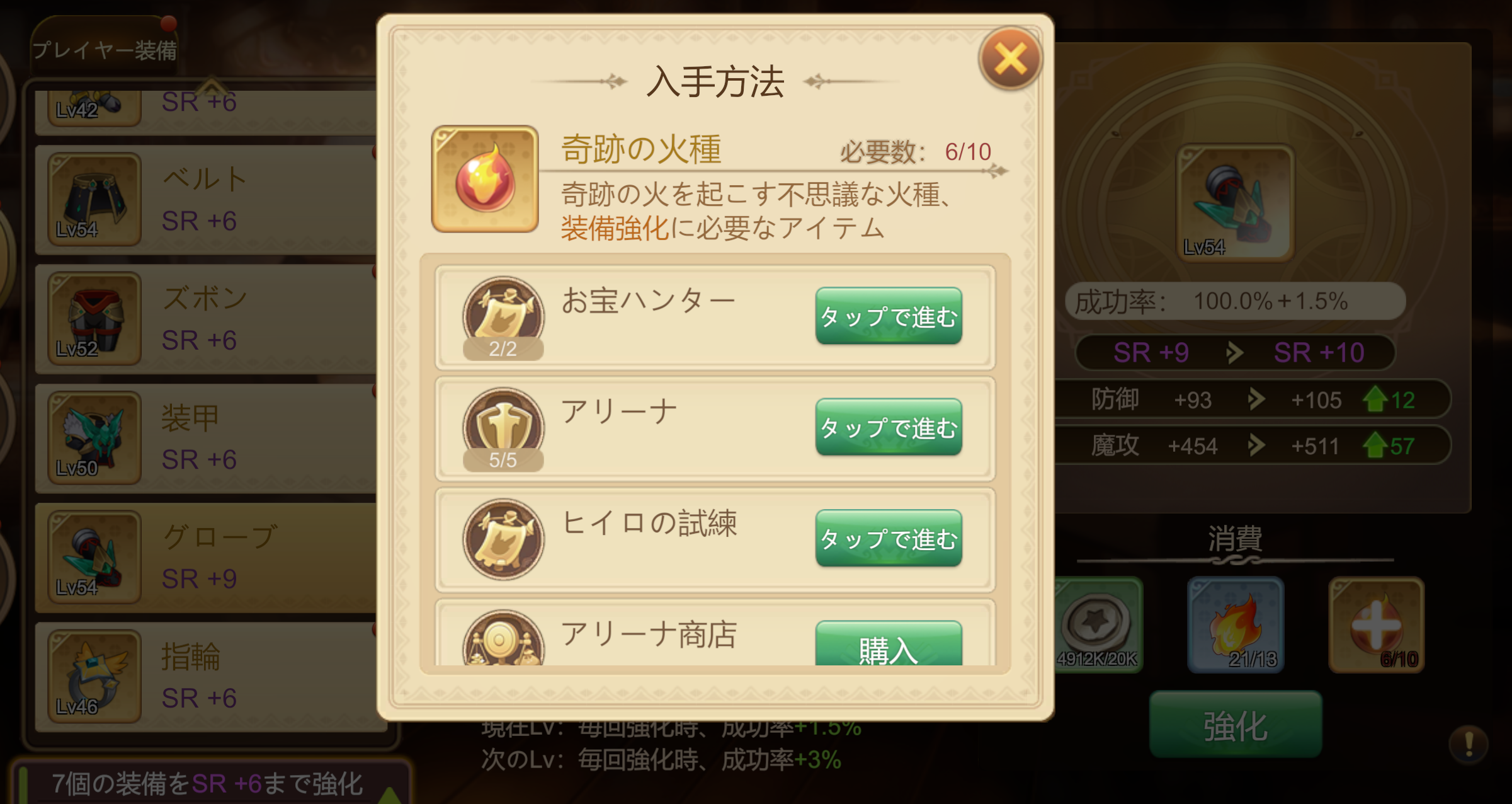
Task: Close the 入手方法 popup with X
Action: 1010,59
